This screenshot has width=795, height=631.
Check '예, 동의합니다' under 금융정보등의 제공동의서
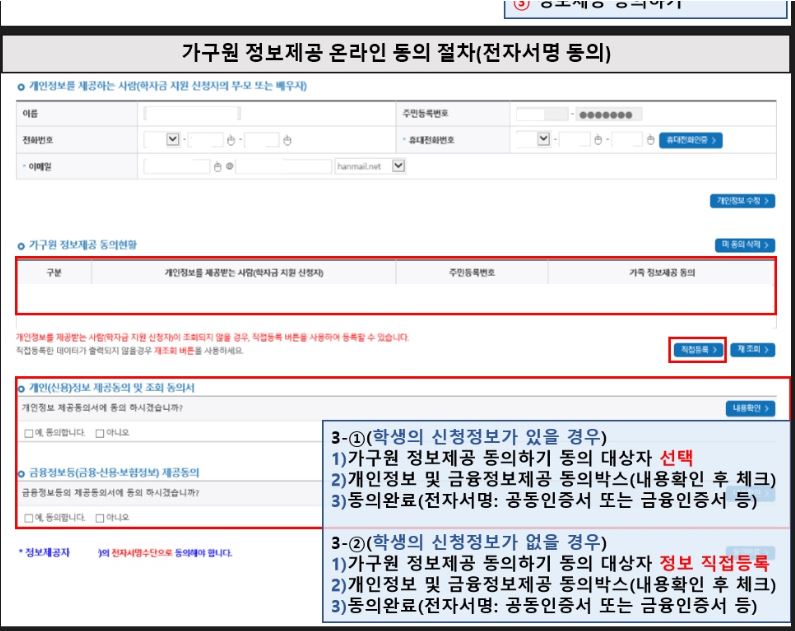[x=29, y=518]
